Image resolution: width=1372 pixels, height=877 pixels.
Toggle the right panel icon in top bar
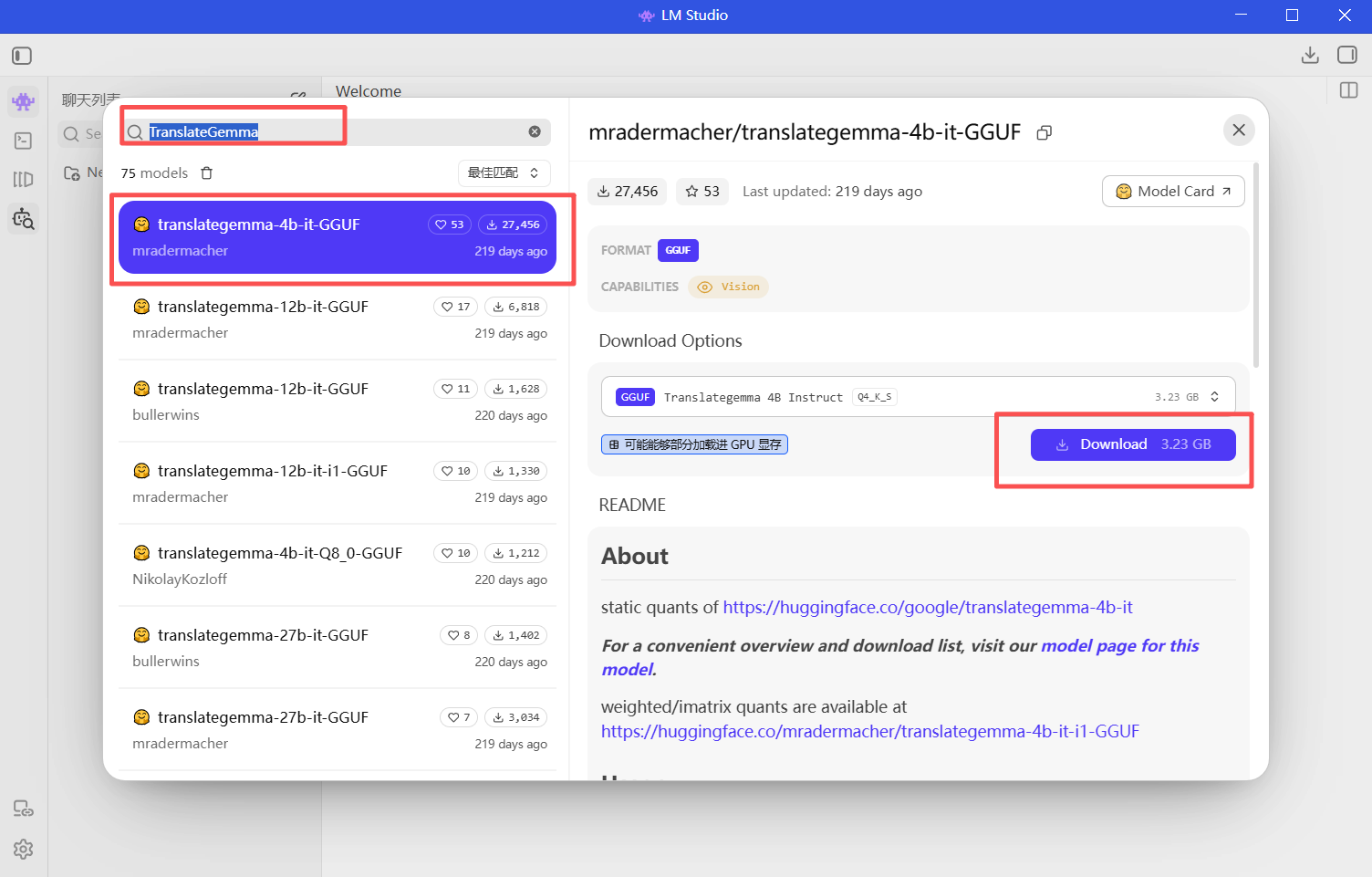(x=1347, y=55)
